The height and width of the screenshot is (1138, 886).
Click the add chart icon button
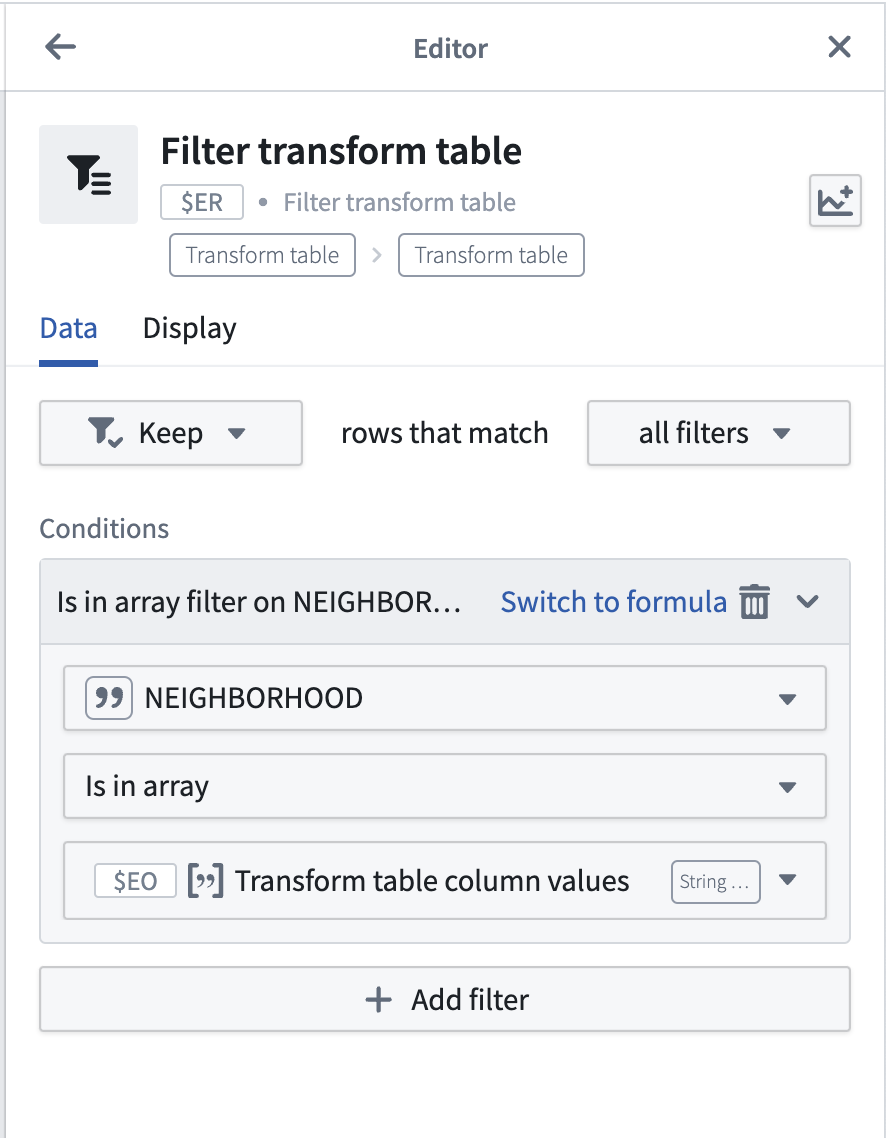point(835,201)
